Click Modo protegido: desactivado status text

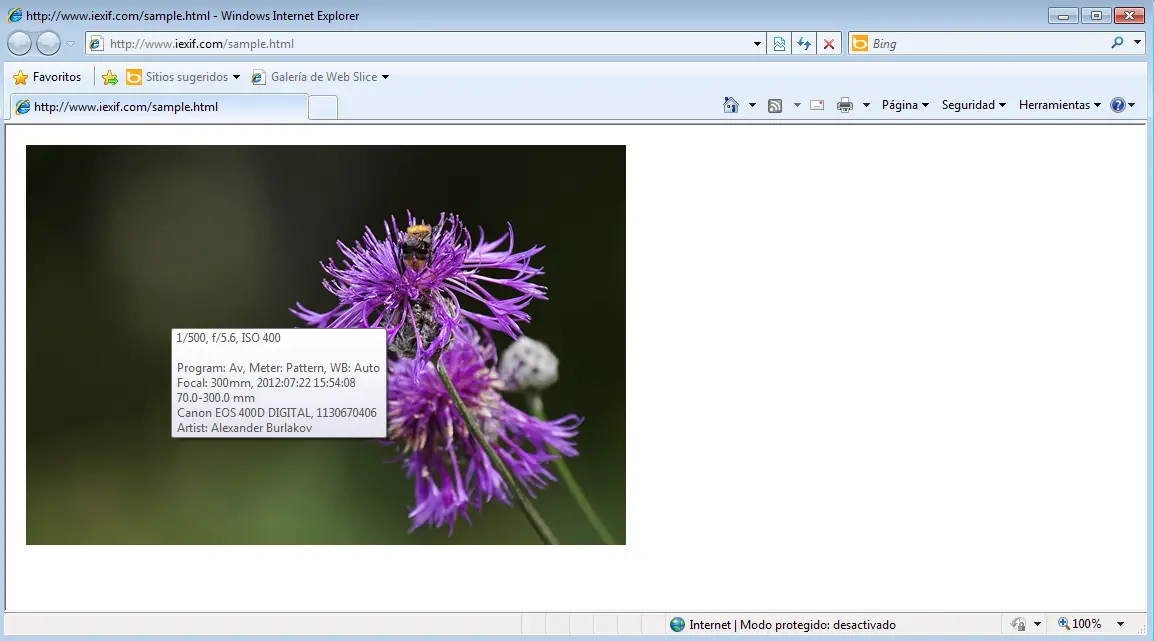pos(818,625)
